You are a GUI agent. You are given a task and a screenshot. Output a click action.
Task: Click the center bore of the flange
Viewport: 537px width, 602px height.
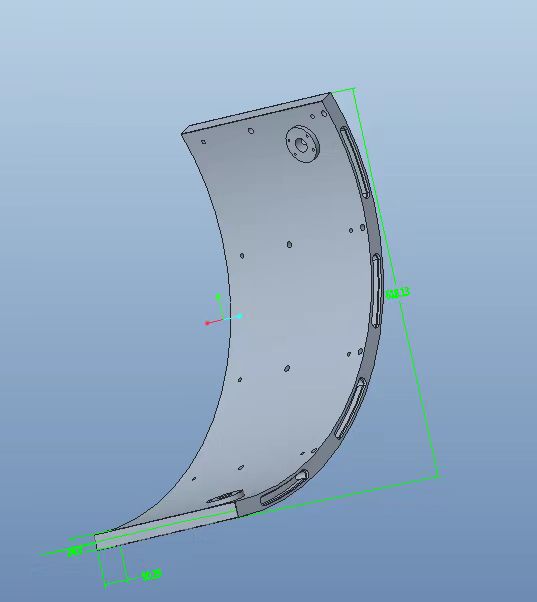pyautogui.click(x=301, y=145)
